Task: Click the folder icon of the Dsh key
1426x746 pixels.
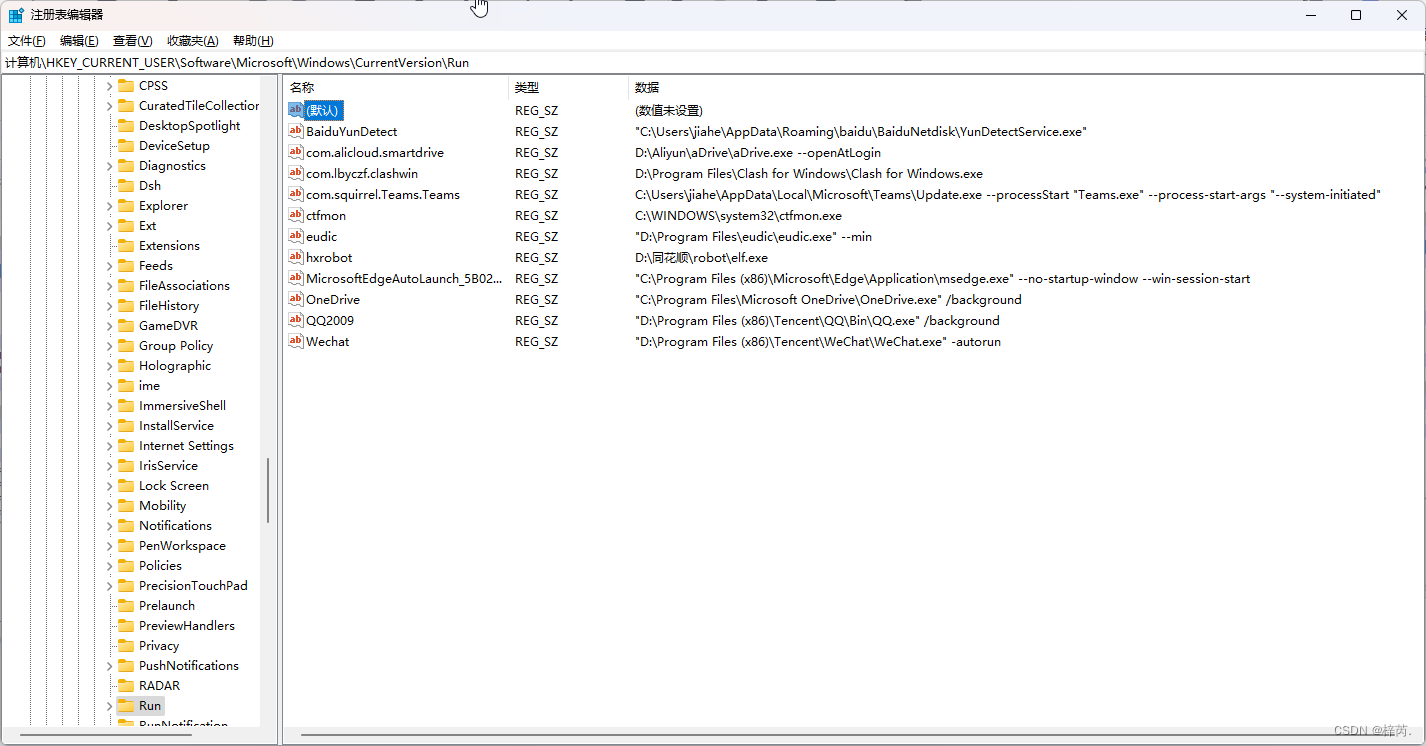Action: click(x=126, y=185)
